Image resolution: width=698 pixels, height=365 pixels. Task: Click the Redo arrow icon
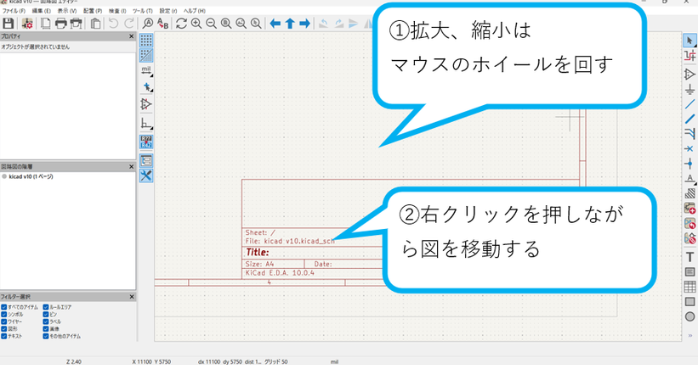click(x=129, y=23)
